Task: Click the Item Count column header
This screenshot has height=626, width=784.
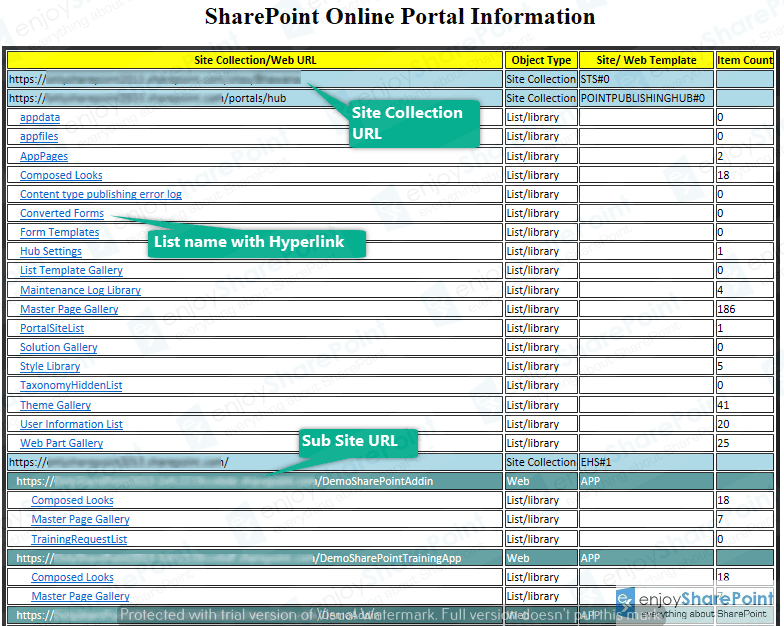Action: [x=744, y=60]
